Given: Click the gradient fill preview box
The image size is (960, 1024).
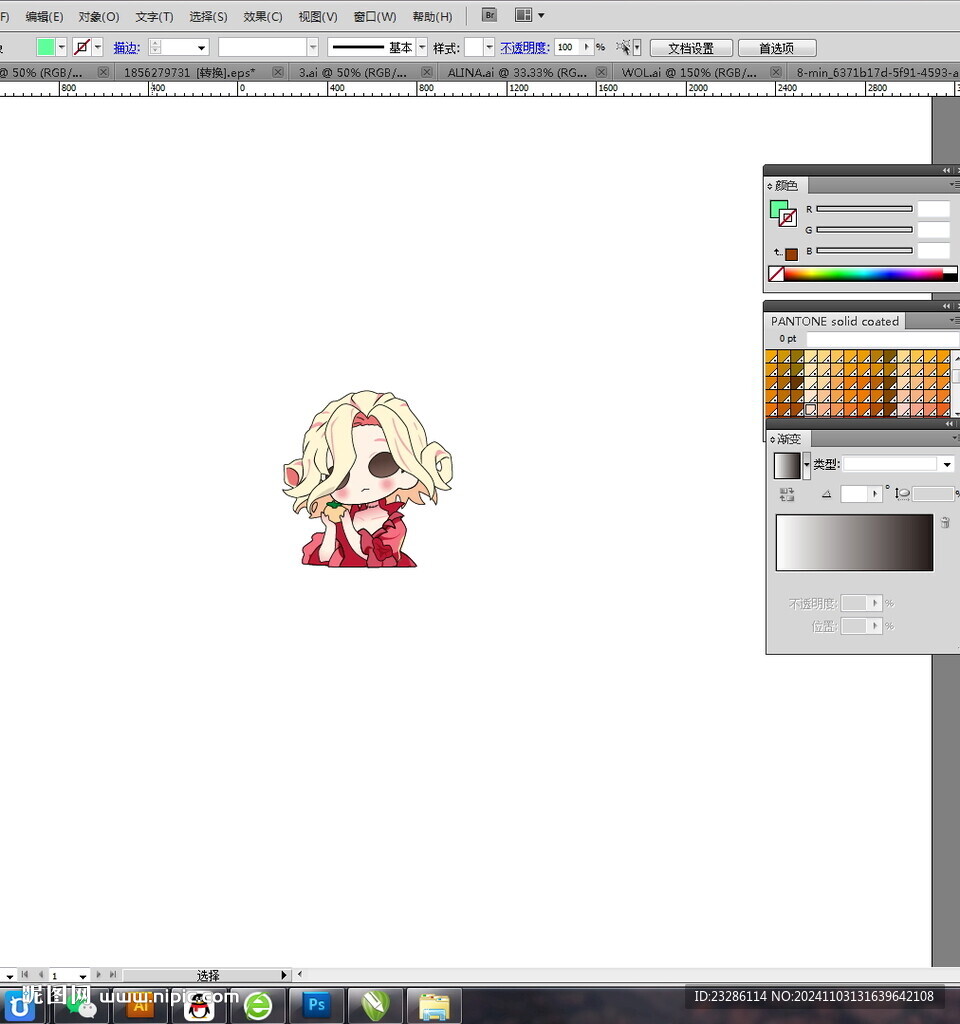Looking at the screenshot, I should pos(787,466).
